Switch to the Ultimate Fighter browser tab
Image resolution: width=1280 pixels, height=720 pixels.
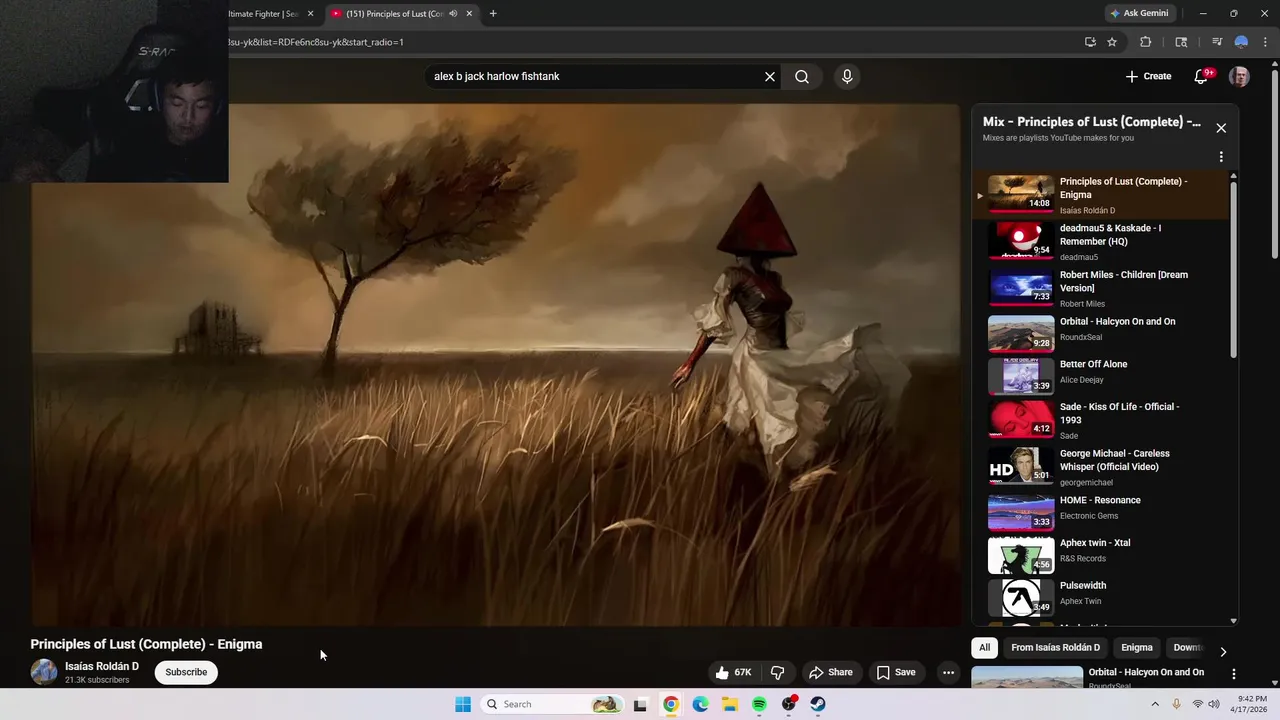tap(263, 14)
